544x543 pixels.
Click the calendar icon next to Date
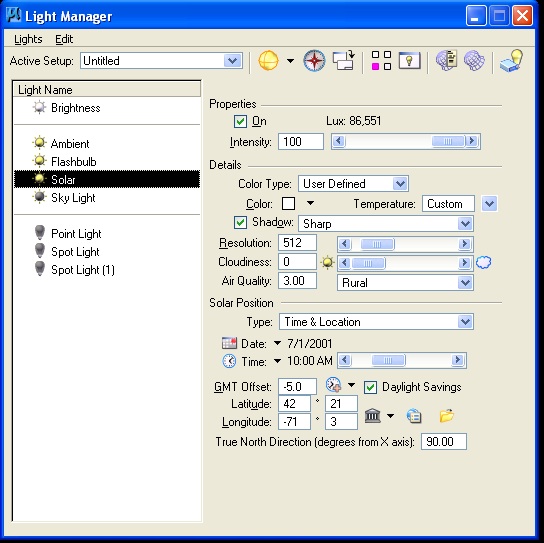click(229, 343)
